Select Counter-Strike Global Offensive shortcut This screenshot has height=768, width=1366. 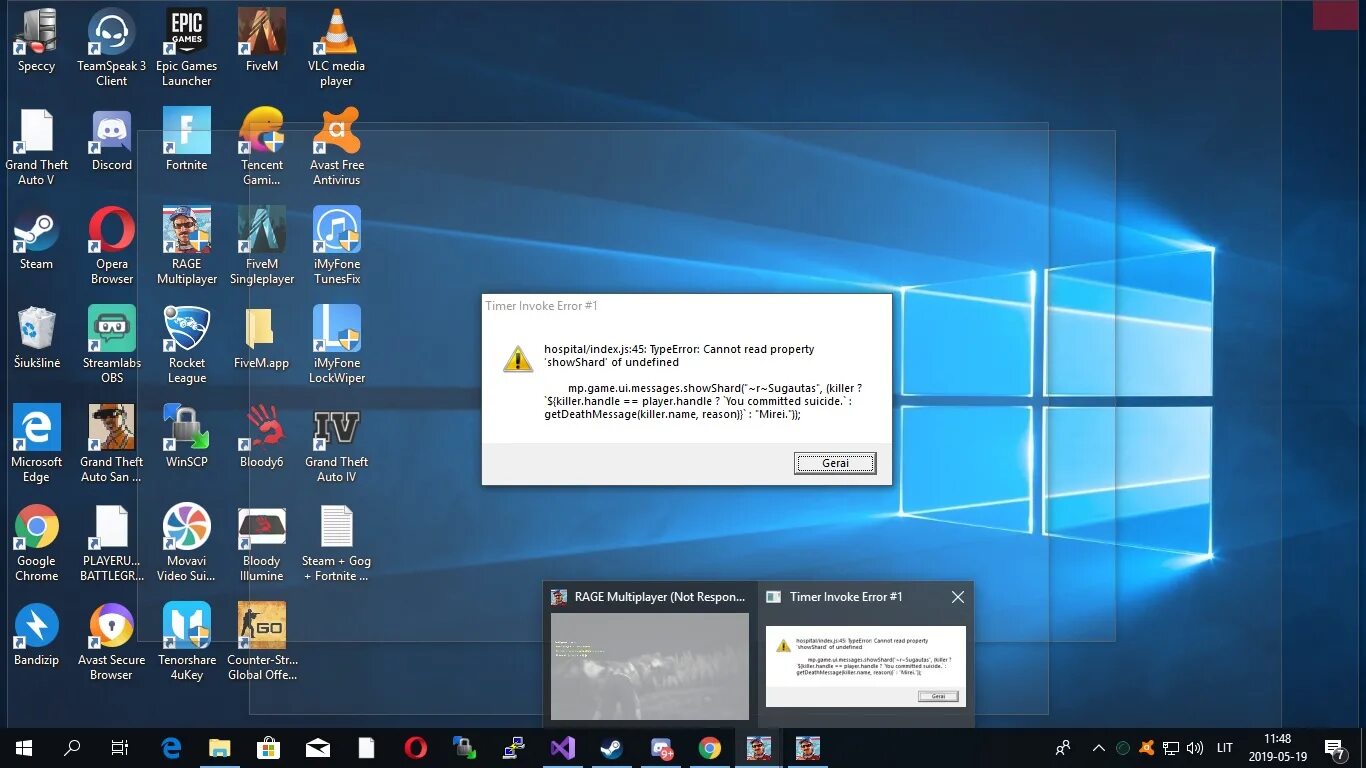pyautogui.click(x=262, y=641)
